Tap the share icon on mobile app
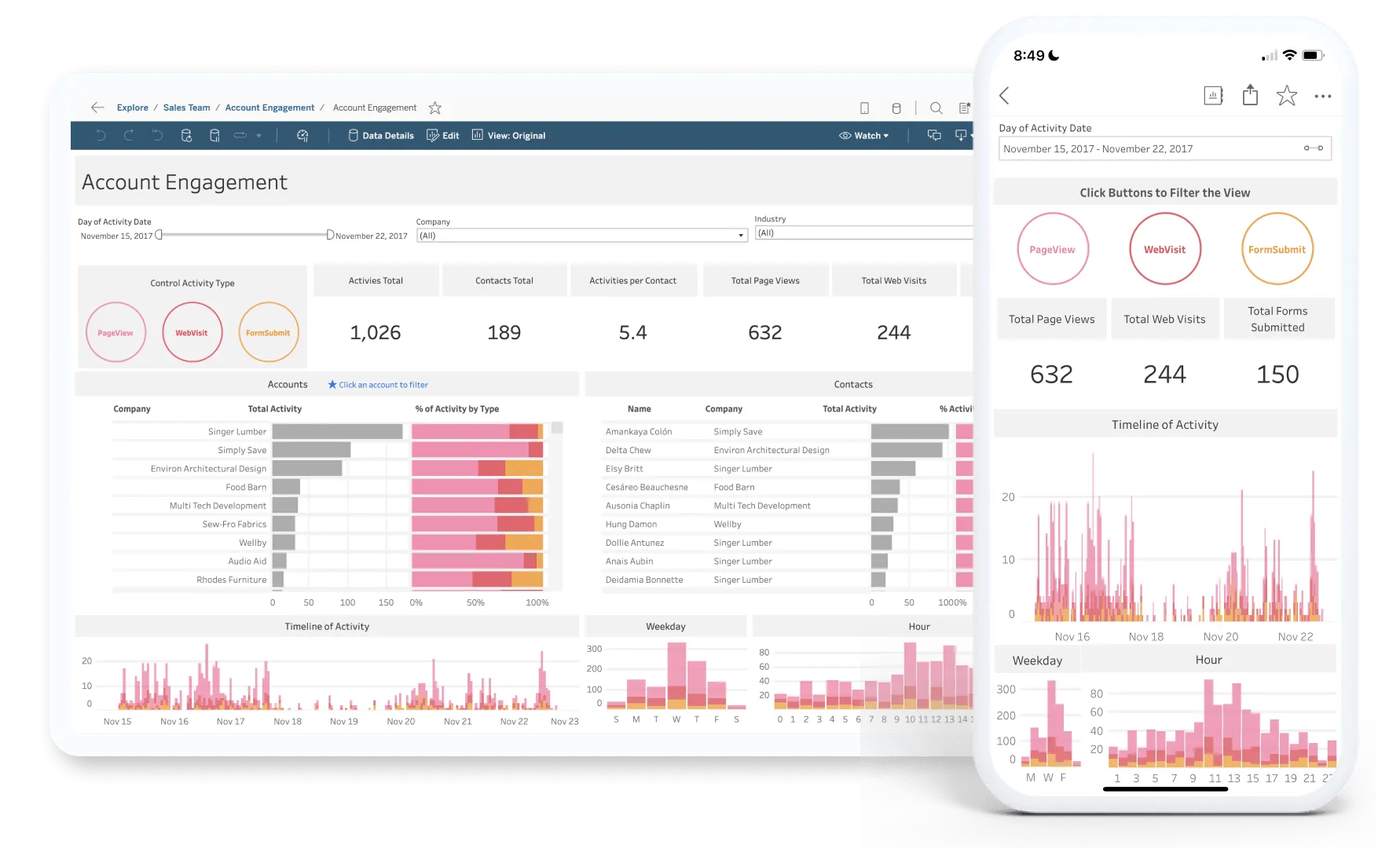 (x=1250, y=96)
